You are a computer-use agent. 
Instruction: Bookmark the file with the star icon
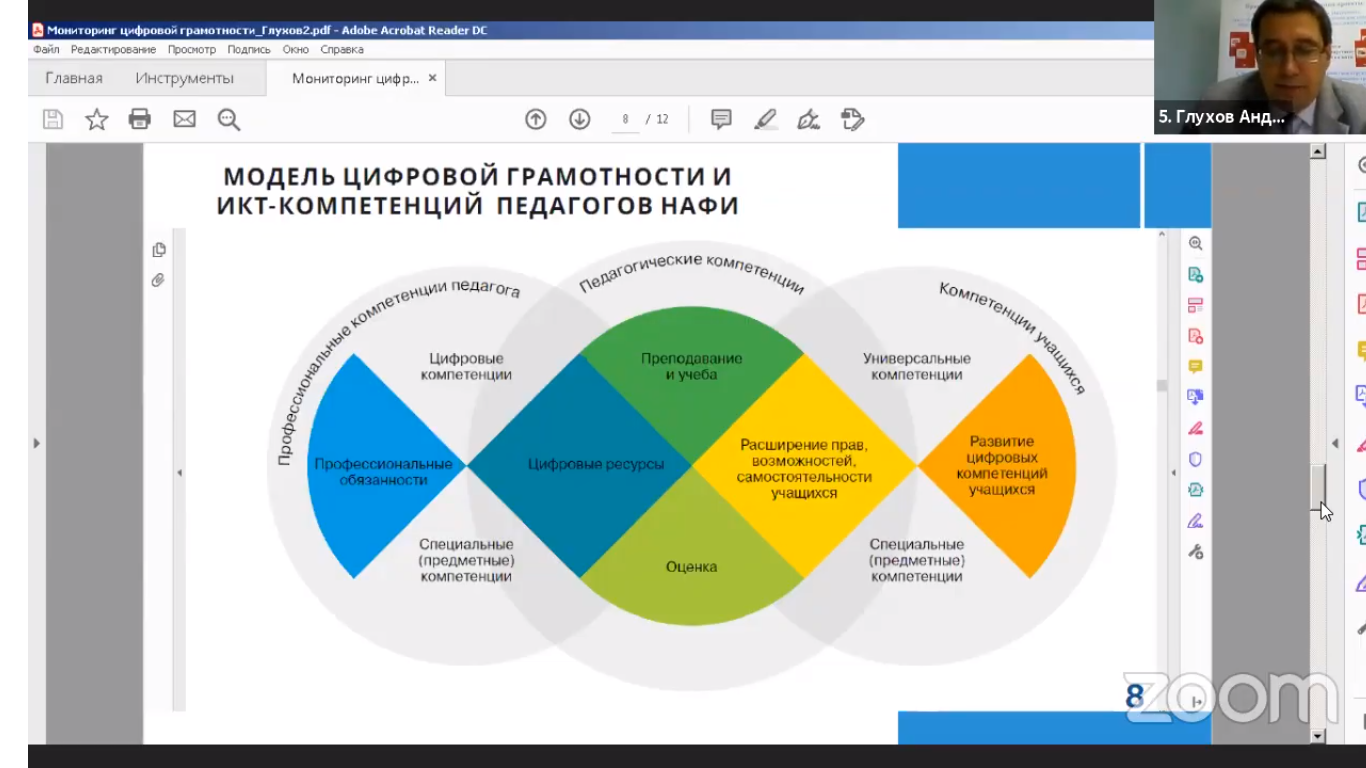click(96, 120)
